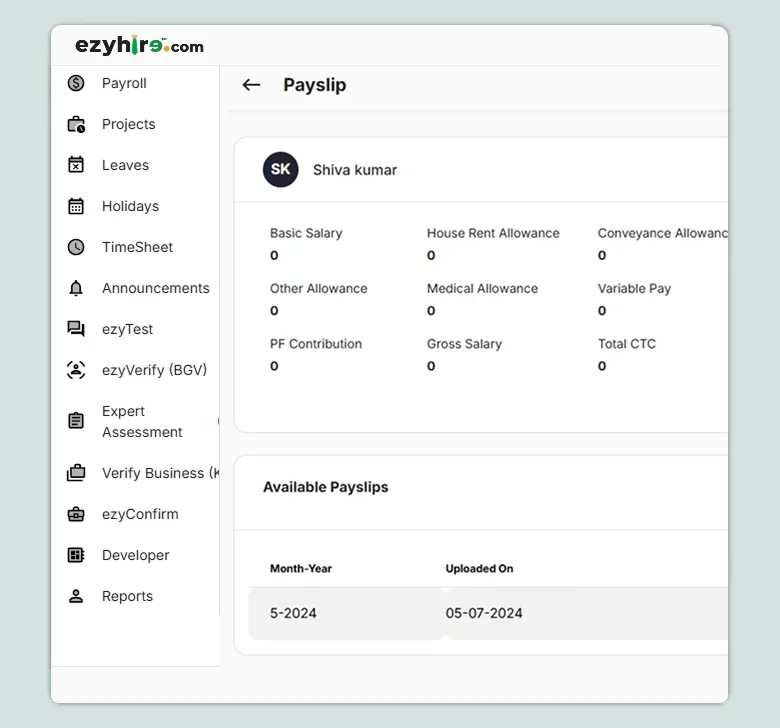
Task: Click the TimeSheet clock icon
Action: 76,247
